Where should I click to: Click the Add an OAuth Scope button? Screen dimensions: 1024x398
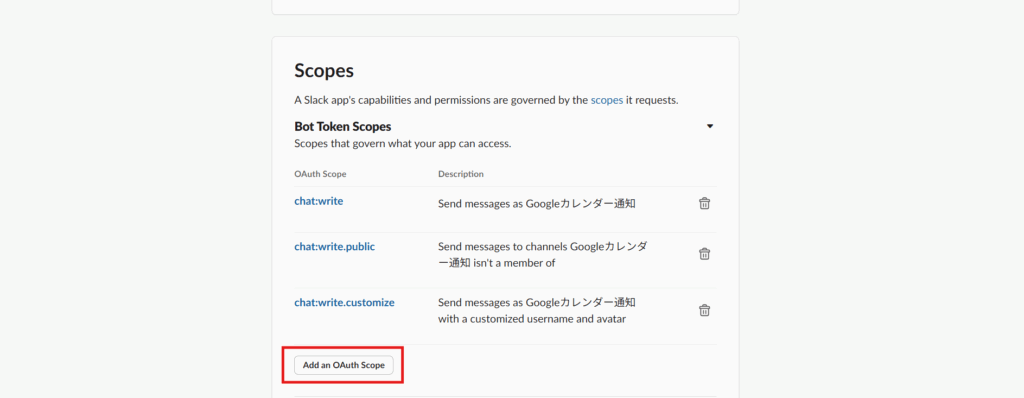344,365
